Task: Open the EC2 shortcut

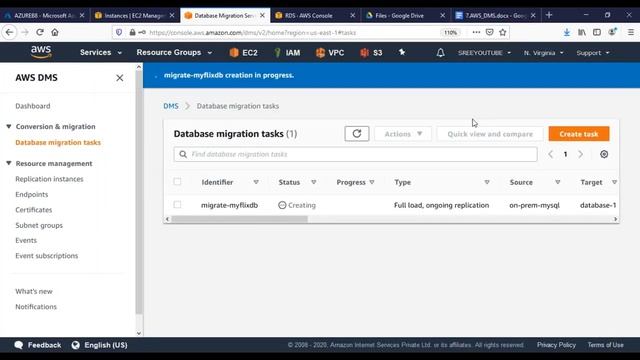Action: tap(244, 53)
